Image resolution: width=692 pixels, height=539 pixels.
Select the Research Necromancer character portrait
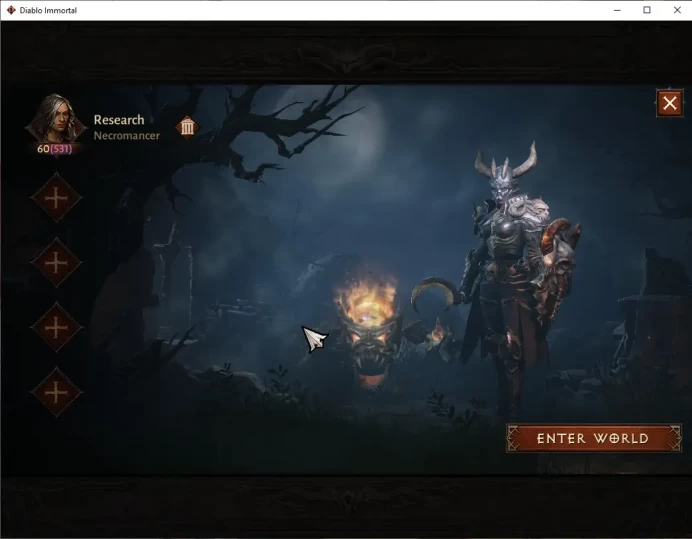[56, 120]
